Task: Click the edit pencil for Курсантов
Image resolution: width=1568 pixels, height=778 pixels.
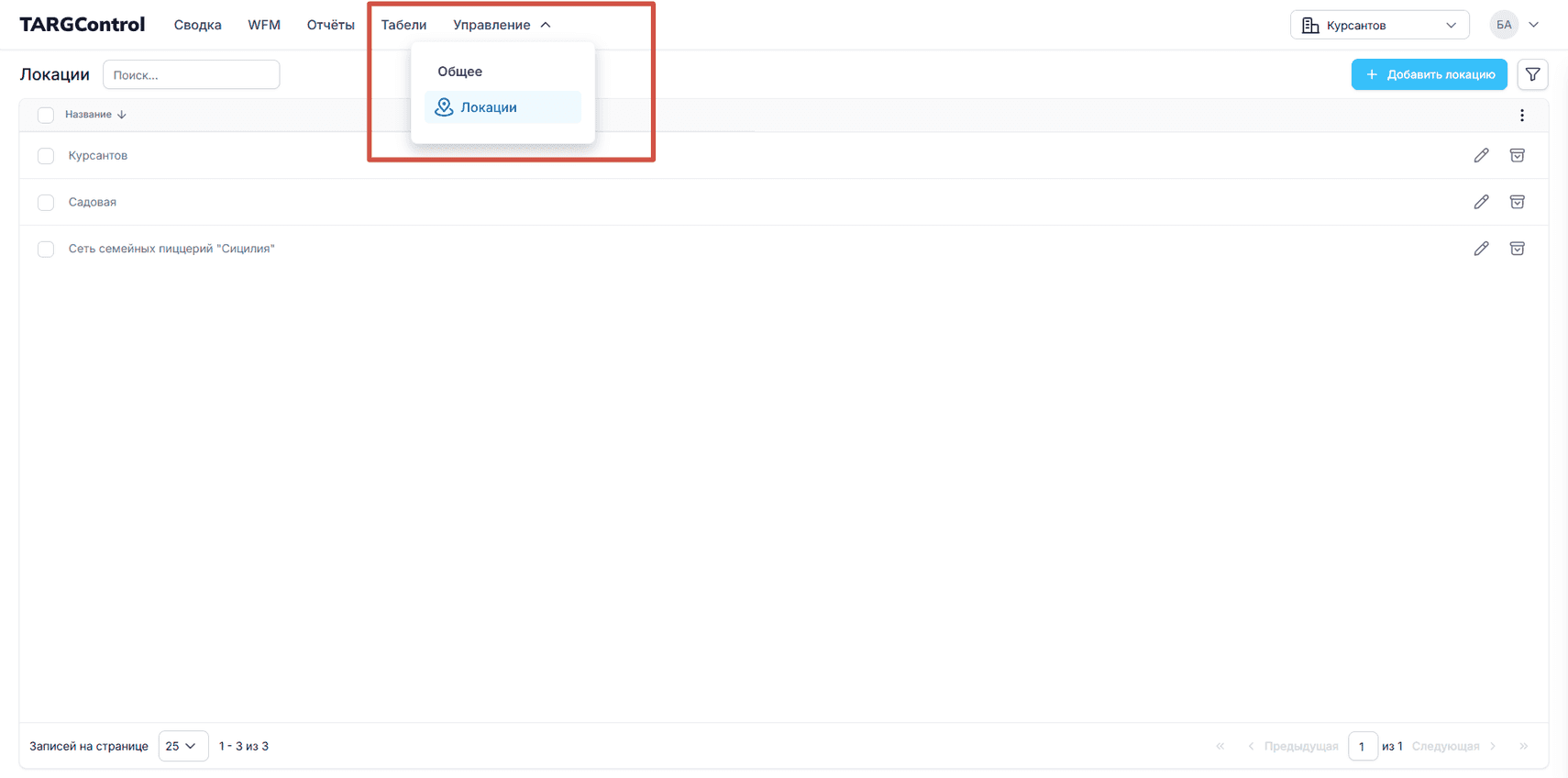Action: [1481, 155]
